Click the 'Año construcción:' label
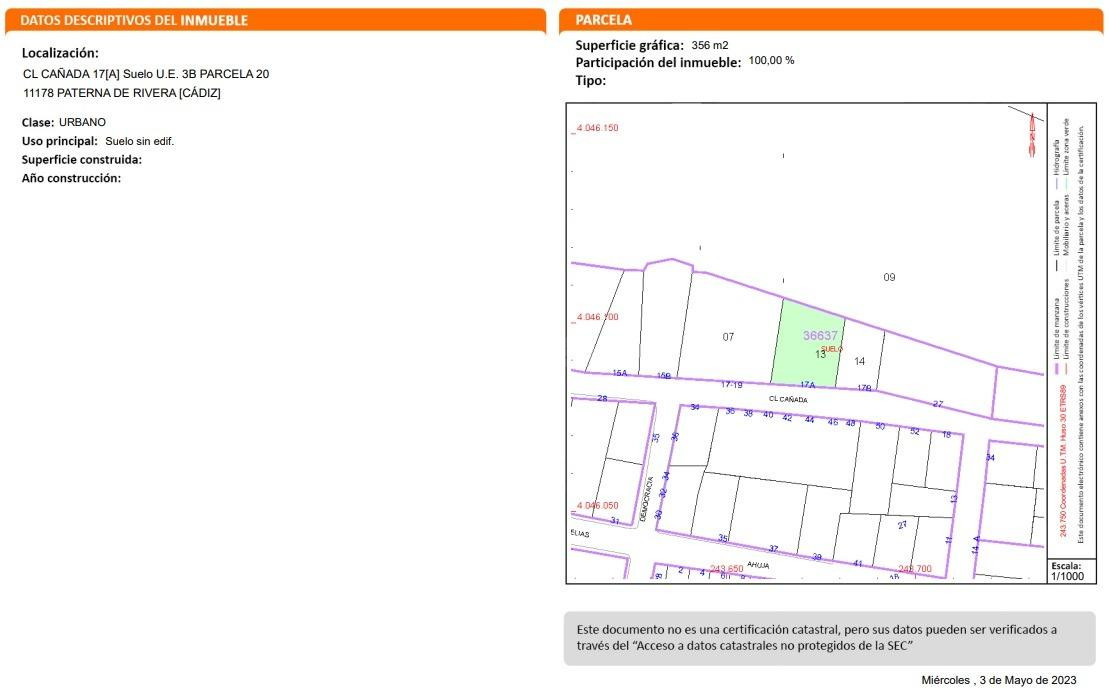Image resolution: width=1109 pixels, height=691 pixels. pos(71,178)
